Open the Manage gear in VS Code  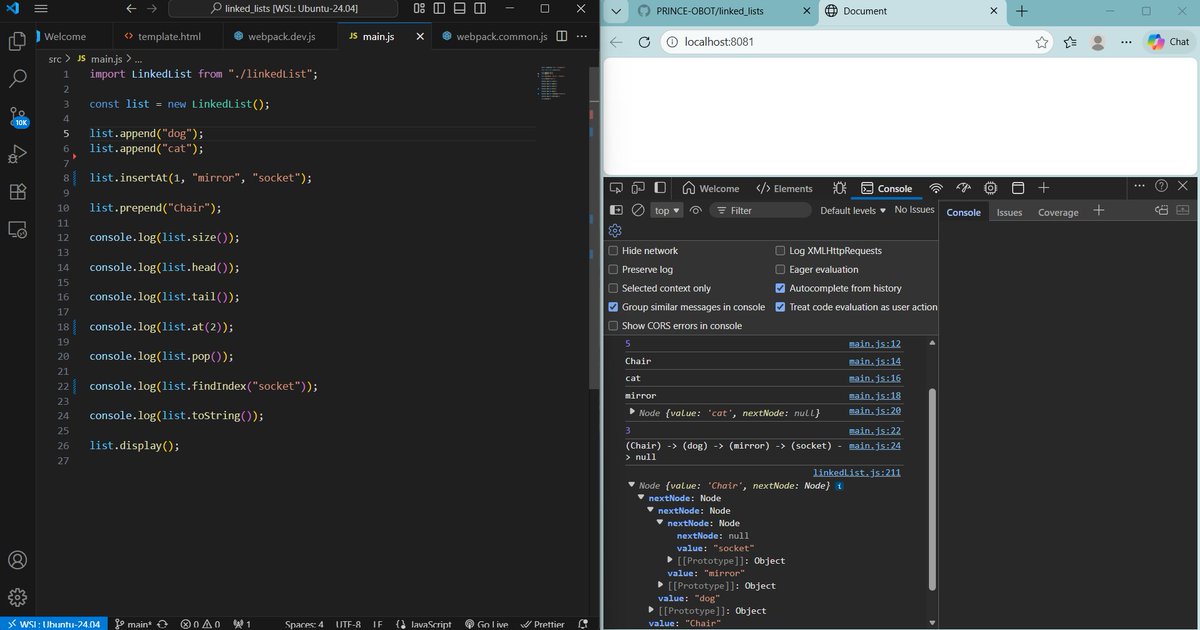(x=17, y=597)
